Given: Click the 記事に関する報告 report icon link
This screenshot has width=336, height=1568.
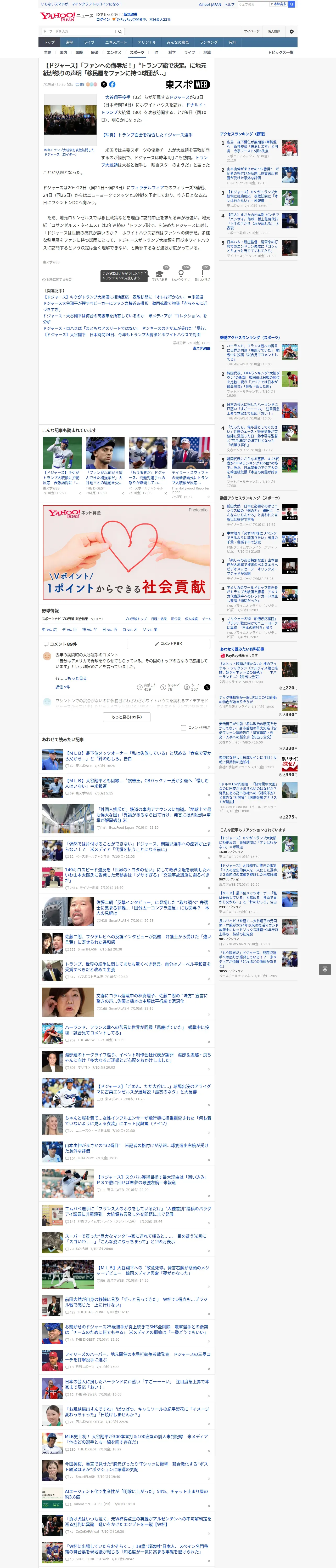Looking at the screenshot, I should 57,279.
